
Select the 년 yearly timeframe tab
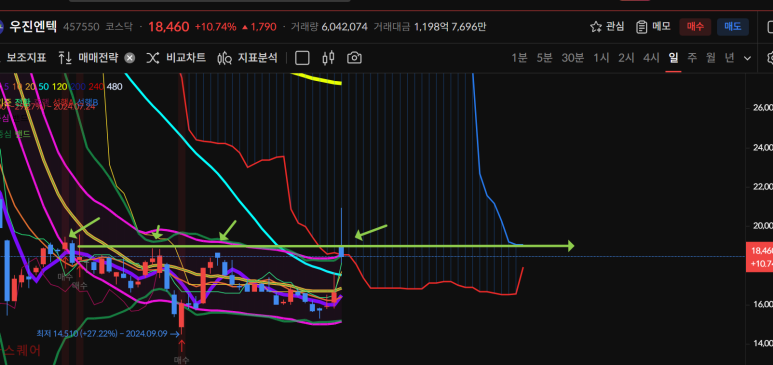point(729,58)
